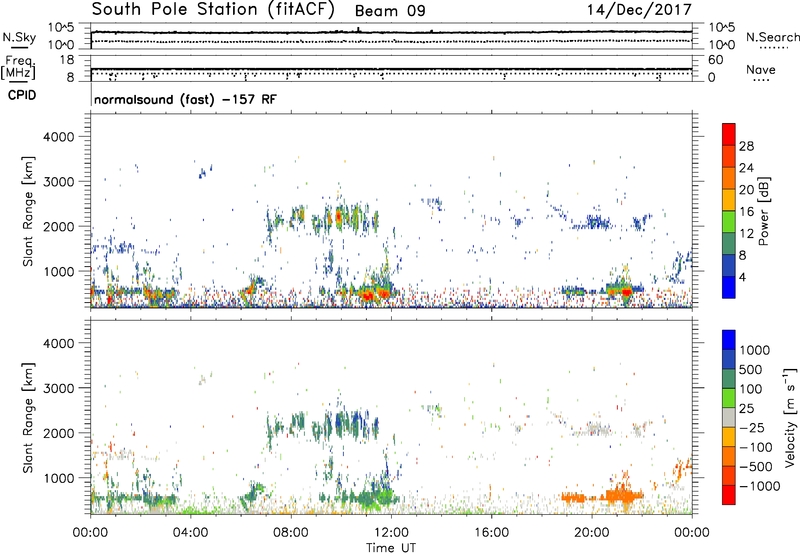Click the 'Freq. [MHz]' axis label
This screenshot has width=800, height=554.
pyautogui.click(x=18, y=67)
